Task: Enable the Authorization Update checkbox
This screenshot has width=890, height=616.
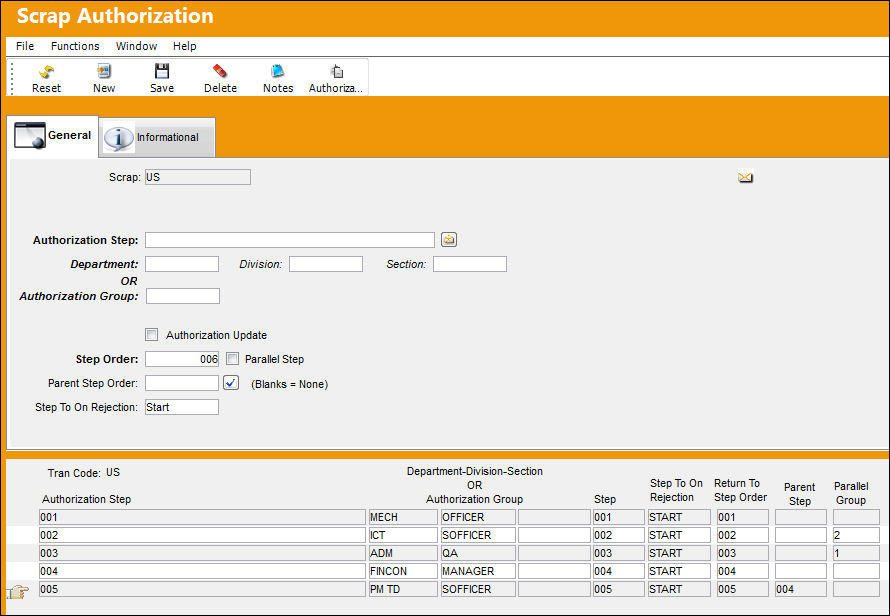Action: [x=152, y=335]
